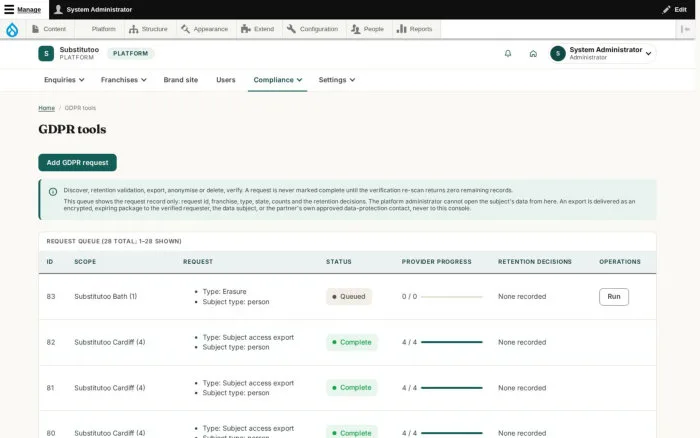The image size is (700, 438).
Task: Run the queued request 83
Action: click(x=614, y=297)
